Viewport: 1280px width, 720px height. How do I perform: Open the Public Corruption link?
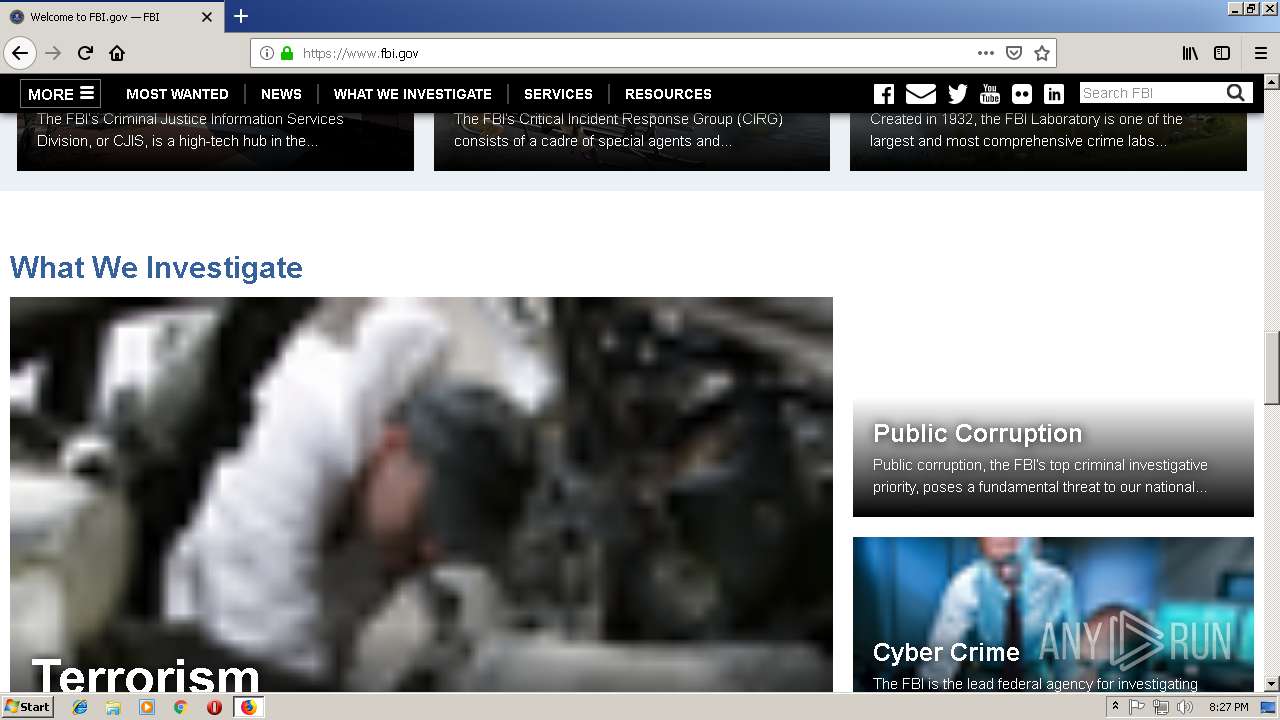pyautogui.click(x=977, y=433)
